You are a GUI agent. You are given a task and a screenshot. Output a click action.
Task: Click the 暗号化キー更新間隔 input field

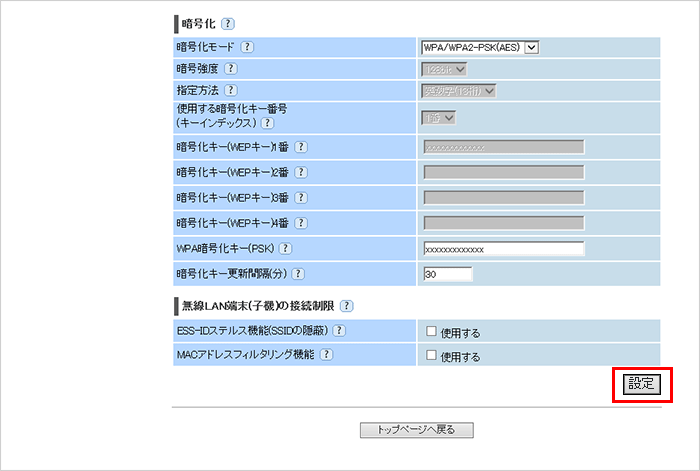pyautogui.click(x=447, y=273)
